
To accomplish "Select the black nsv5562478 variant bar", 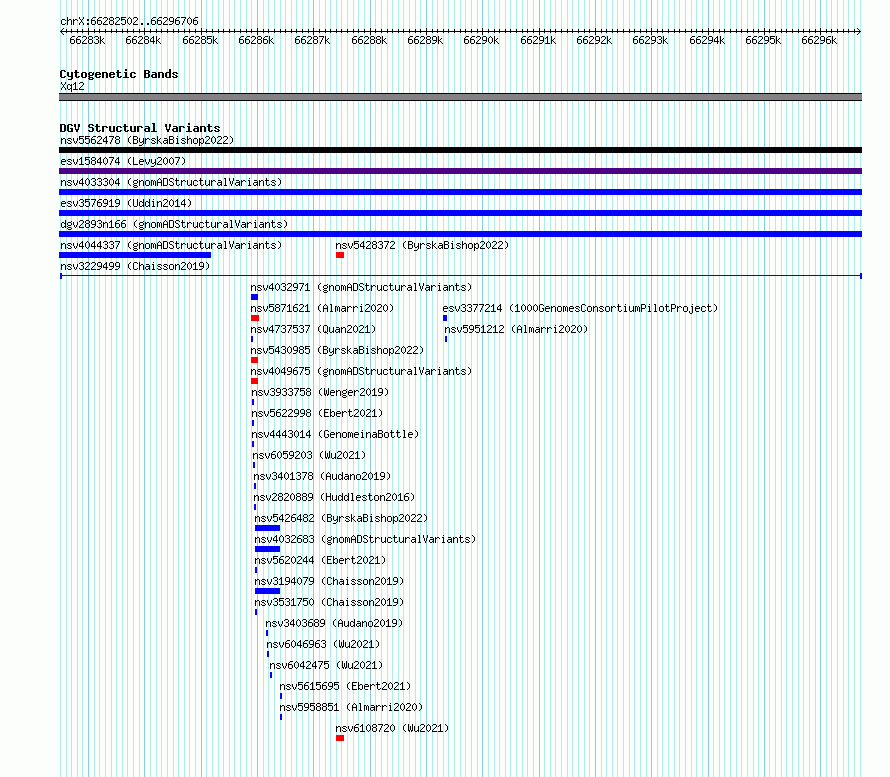I will click(x=460, y=150).
